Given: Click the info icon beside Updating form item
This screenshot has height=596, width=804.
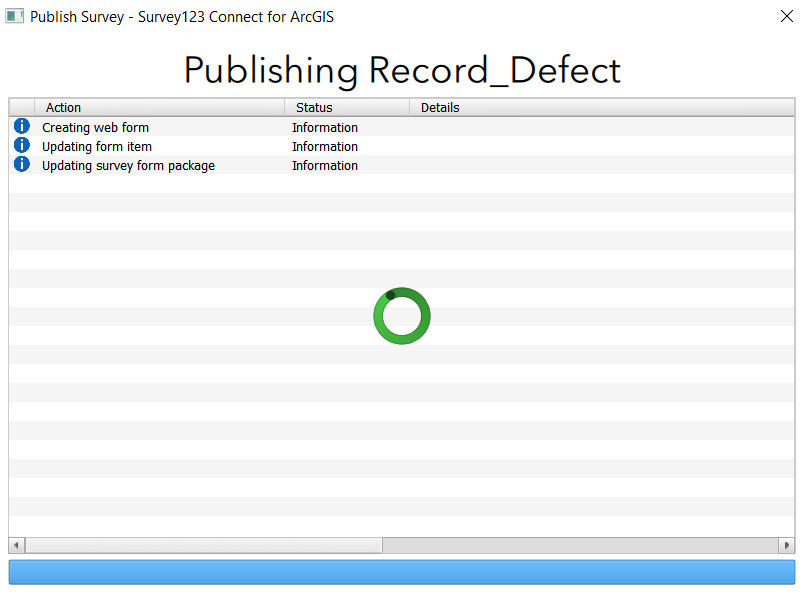Looking at the screenshot, I should (22, 145).
